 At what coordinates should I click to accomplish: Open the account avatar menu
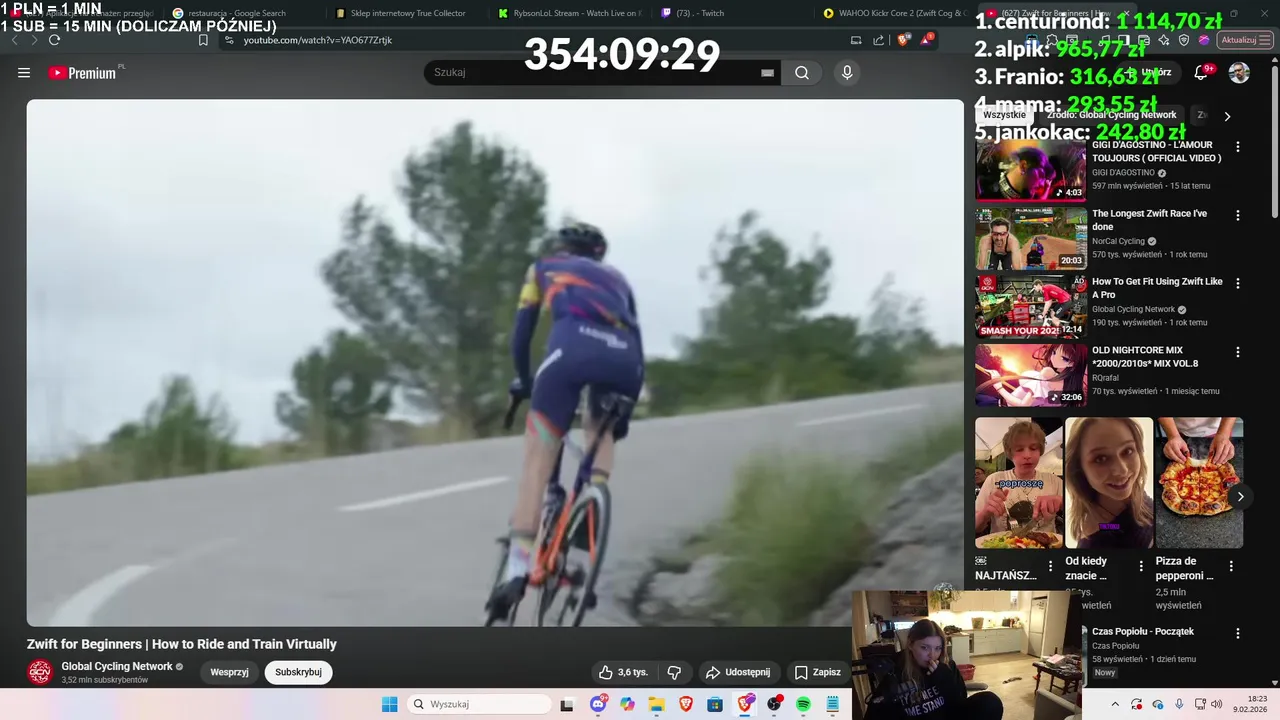(x=1239, y=73)
